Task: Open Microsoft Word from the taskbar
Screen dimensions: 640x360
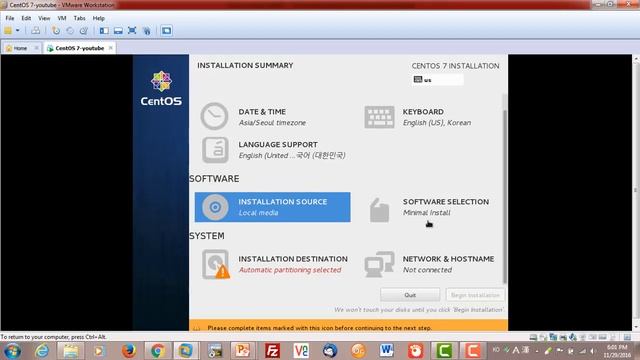Action: click(387, 351)
